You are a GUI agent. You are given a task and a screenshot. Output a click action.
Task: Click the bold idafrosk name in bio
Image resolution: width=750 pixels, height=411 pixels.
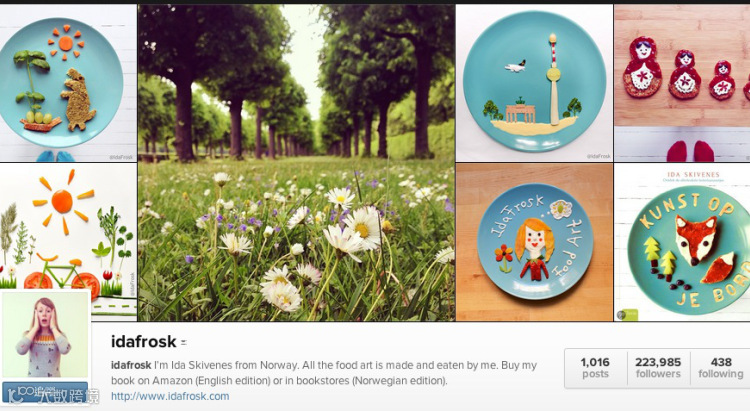(131, 365)
